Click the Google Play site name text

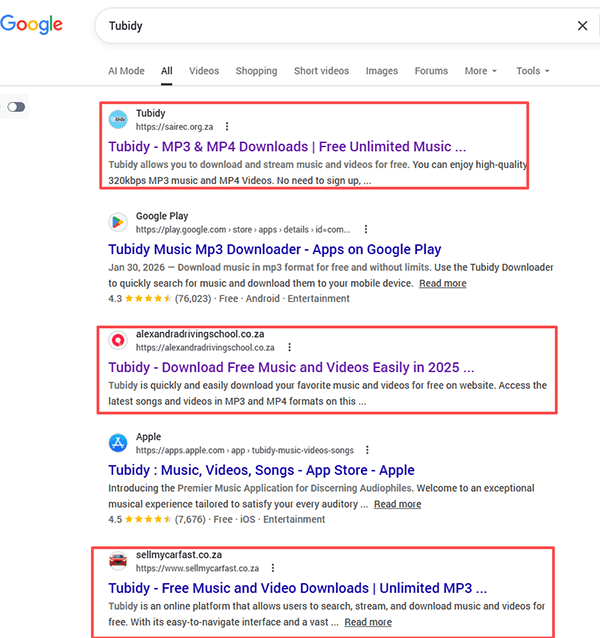[162, 216]
